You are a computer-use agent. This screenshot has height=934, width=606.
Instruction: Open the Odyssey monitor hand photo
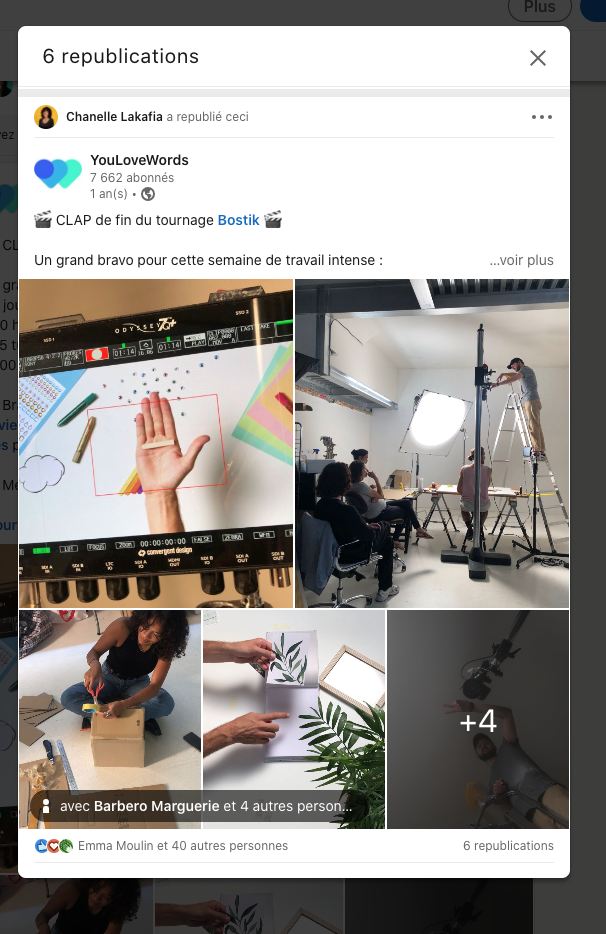156,443
